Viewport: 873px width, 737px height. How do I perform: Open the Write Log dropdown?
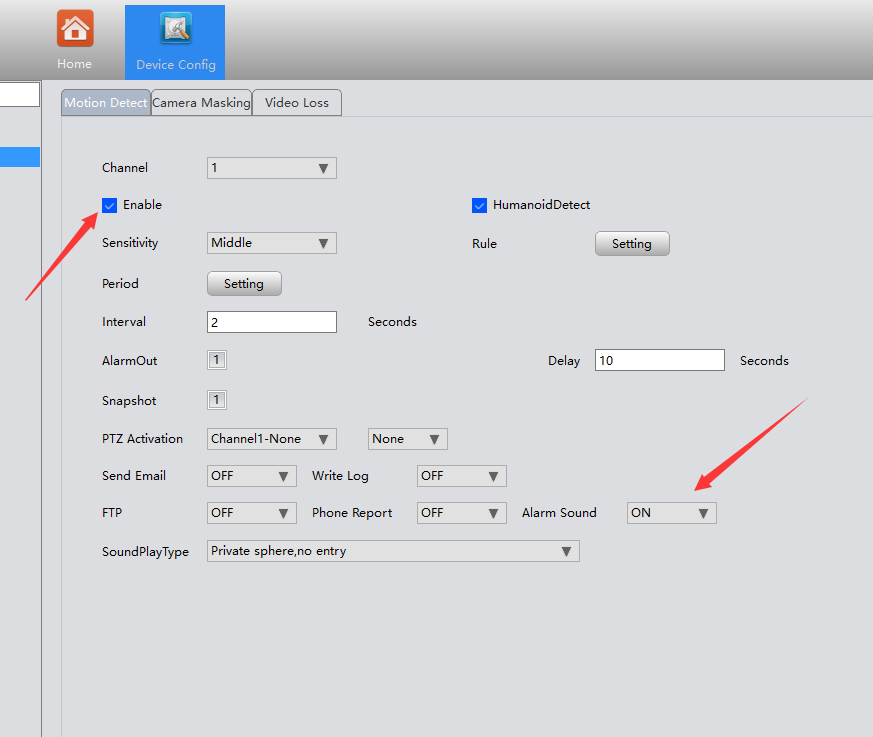click(462, 476)
